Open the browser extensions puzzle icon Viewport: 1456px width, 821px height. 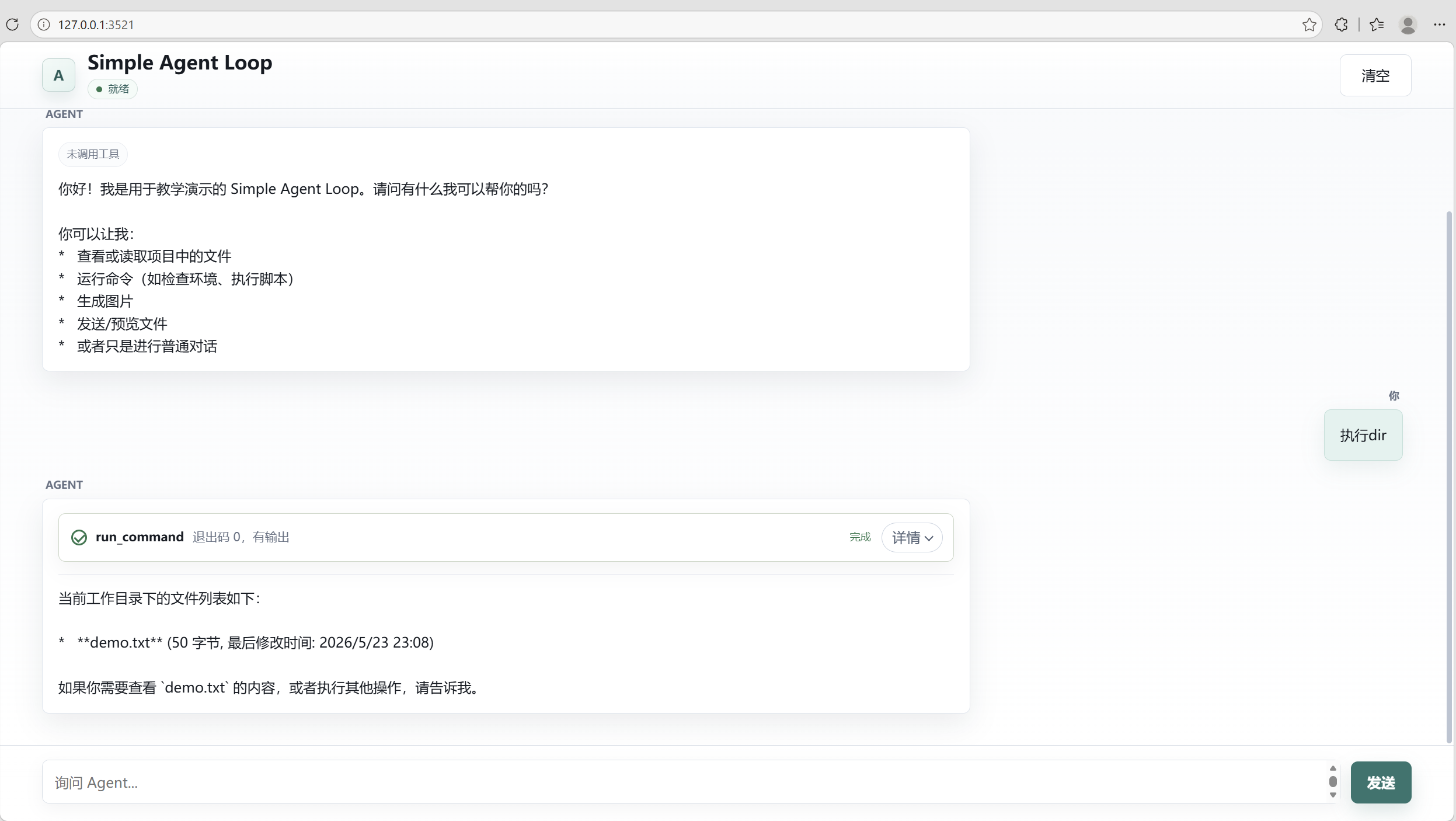(1342, 25)
